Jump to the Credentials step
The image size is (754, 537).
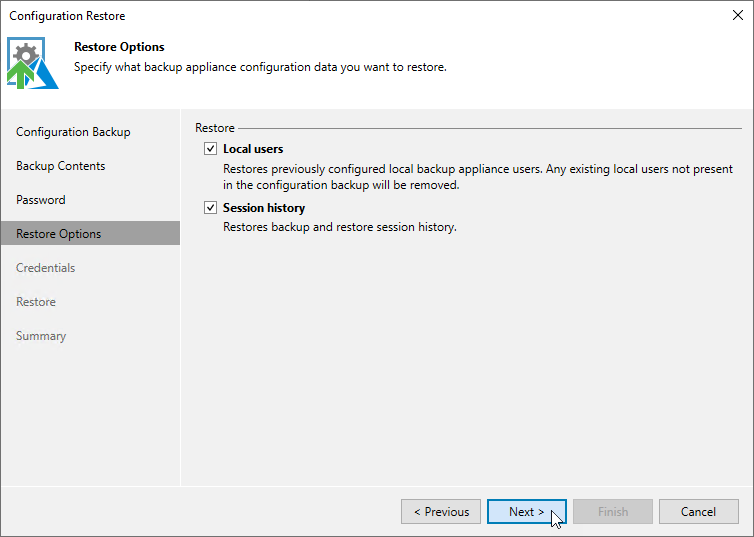[46, 268]
